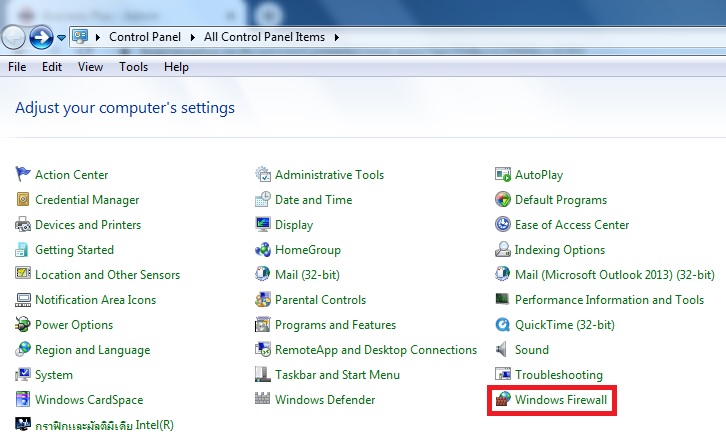Open the Sound link text
726x443 pixels.
pos(532,349)
